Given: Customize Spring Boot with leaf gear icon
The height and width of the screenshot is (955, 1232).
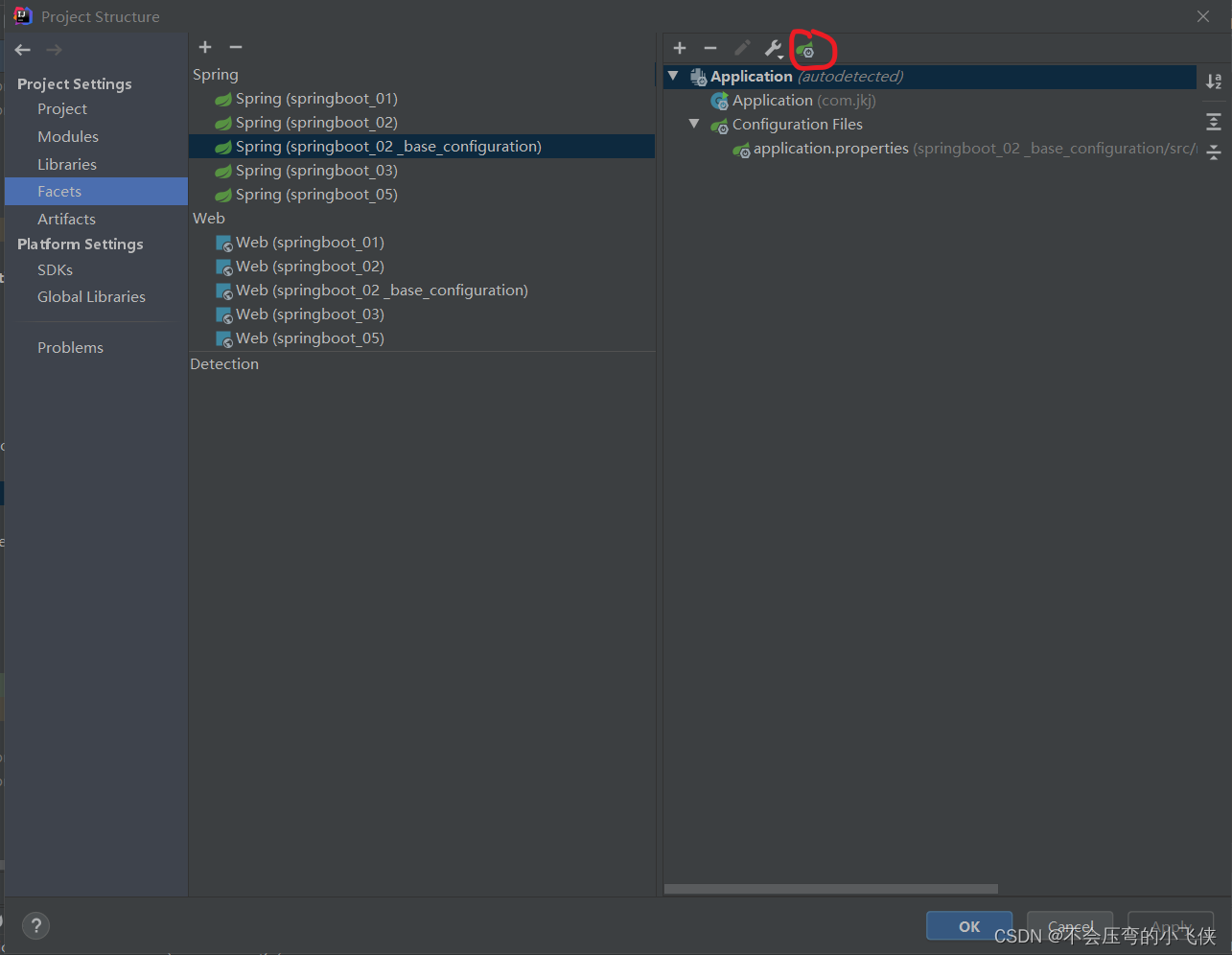Looking at the screenshot, I should [805, 48].
